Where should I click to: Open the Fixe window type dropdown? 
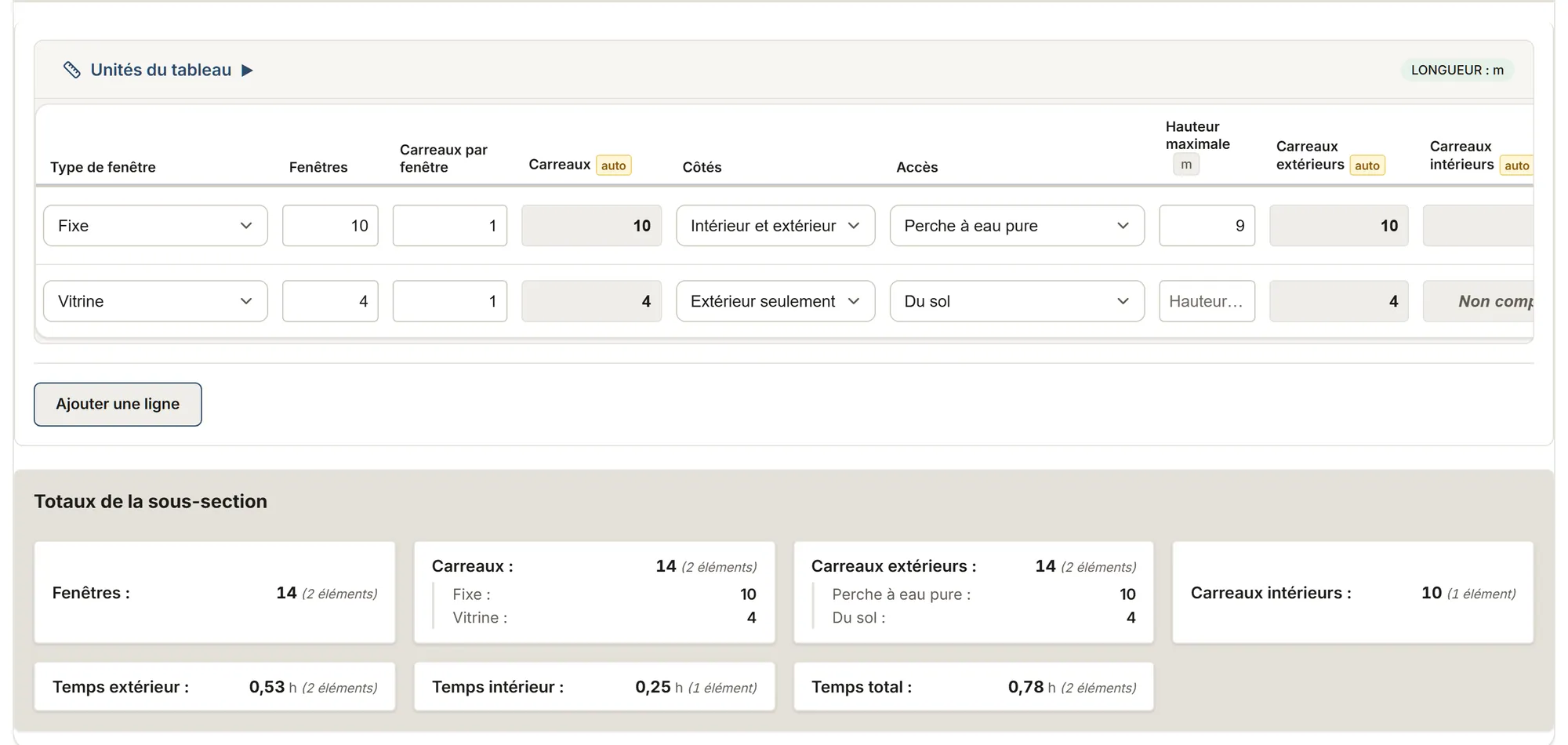click(x=155, y=226)
